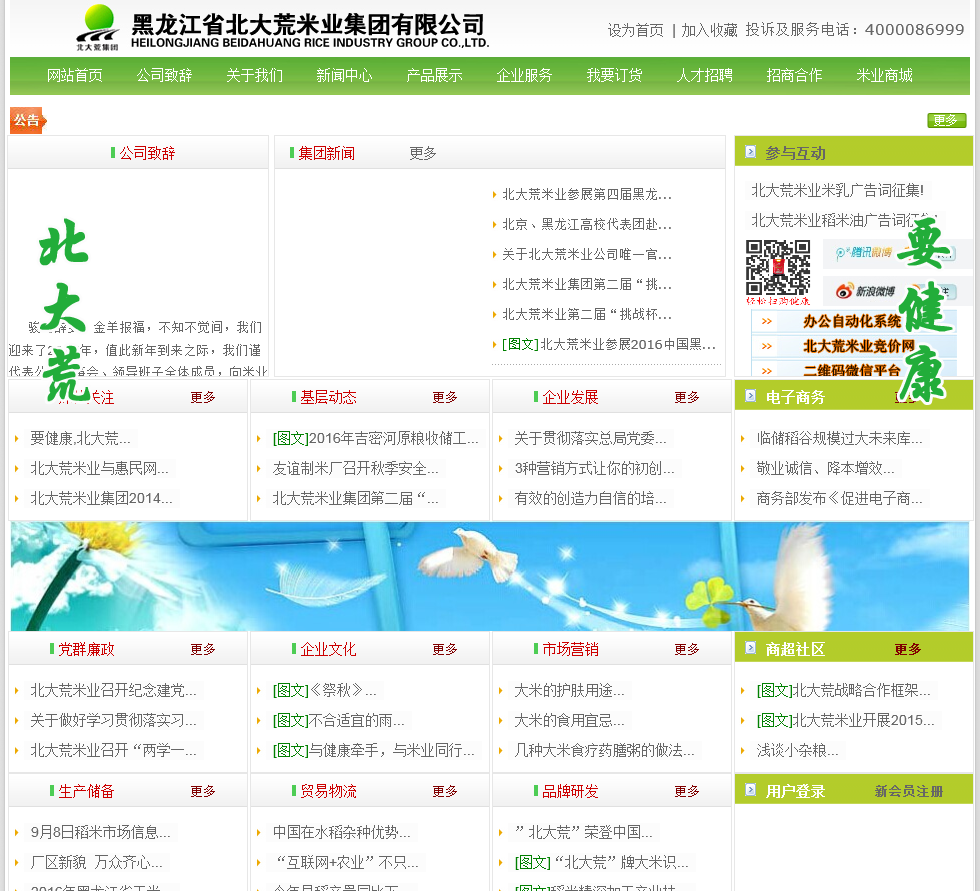
Task: Click 更多 in 企业文化 section
Action: pos(445,650)
